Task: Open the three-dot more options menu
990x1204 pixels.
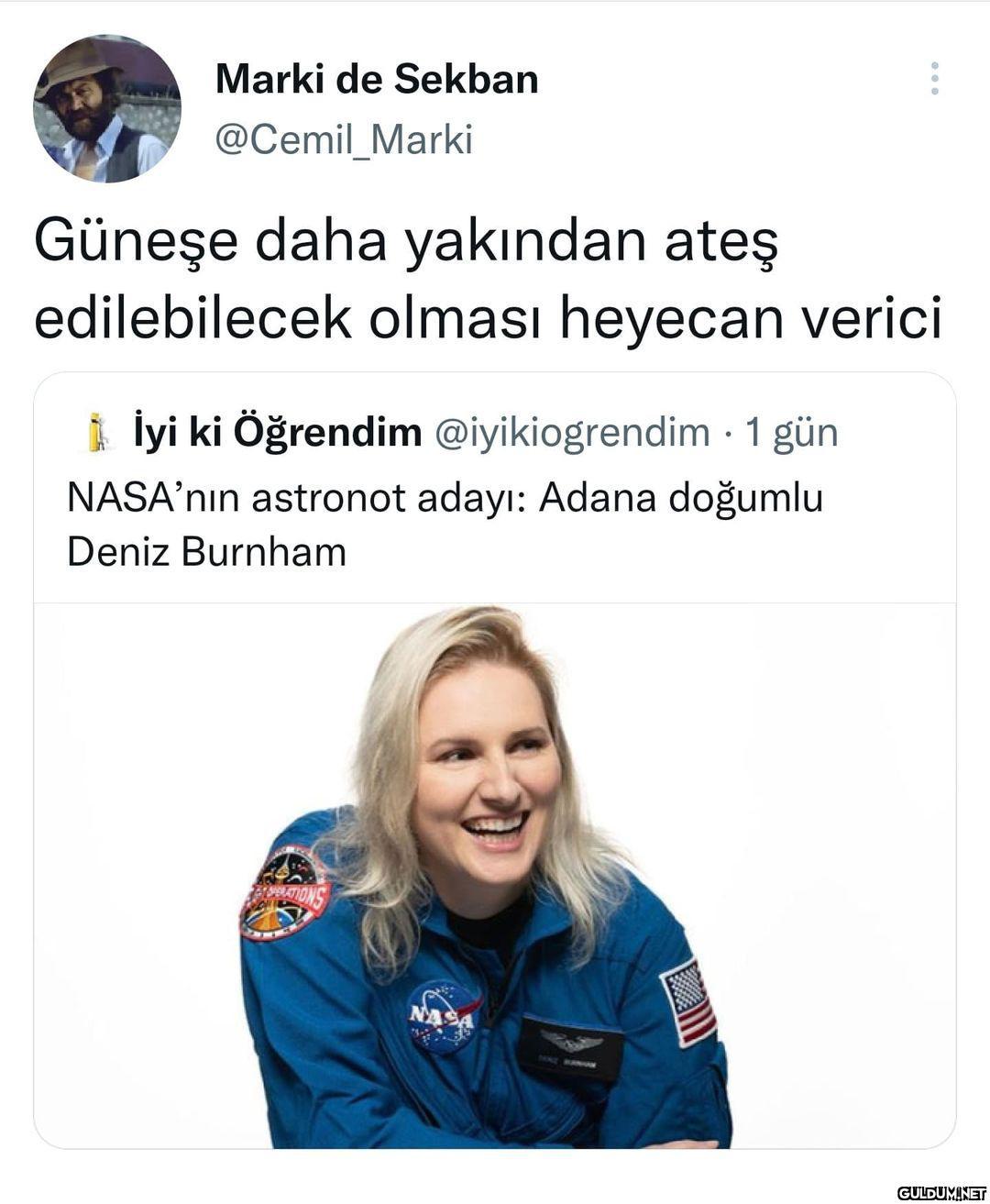Action: pyautogui.click(x=934, y=79)
